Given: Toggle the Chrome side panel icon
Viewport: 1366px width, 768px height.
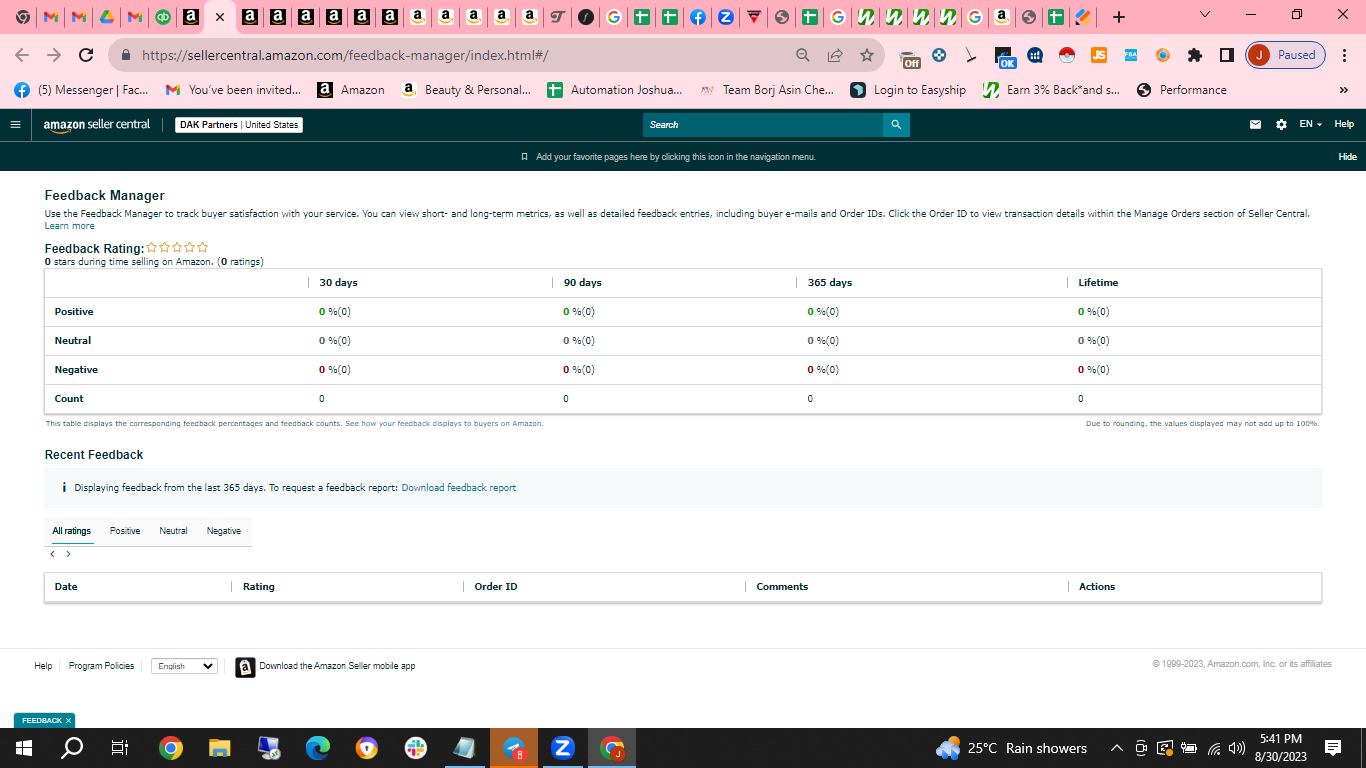Looking at the screenshot, I should (x=1226, y=55).
